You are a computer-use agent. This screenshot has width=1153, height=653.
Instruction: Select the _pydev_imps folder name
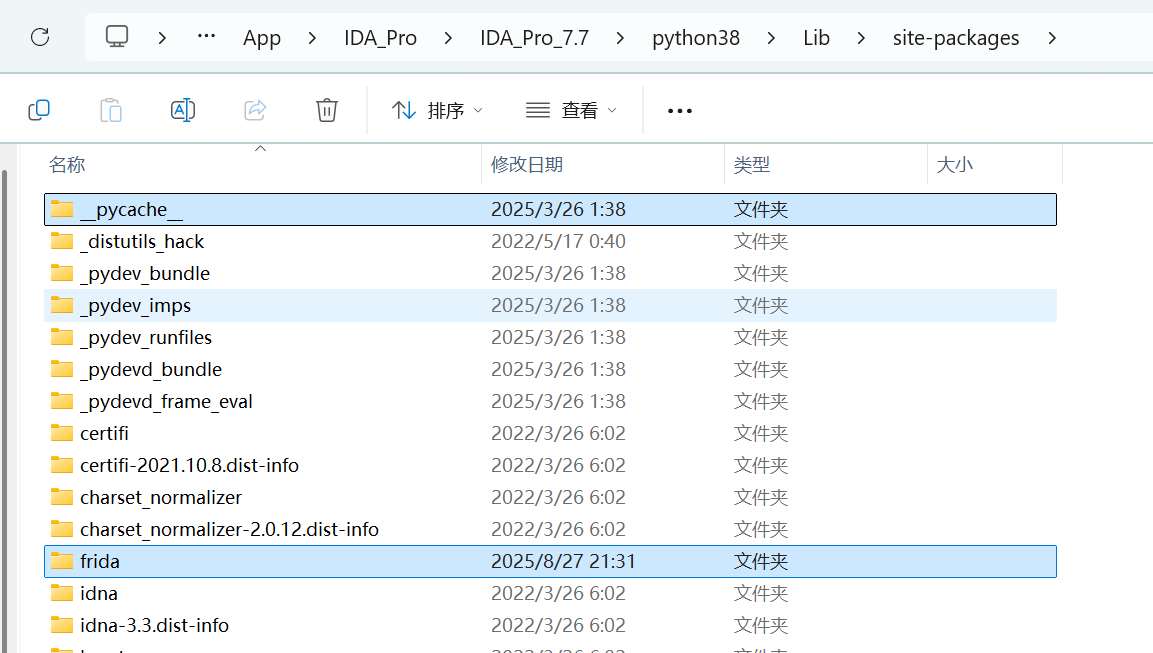(135, 306)
